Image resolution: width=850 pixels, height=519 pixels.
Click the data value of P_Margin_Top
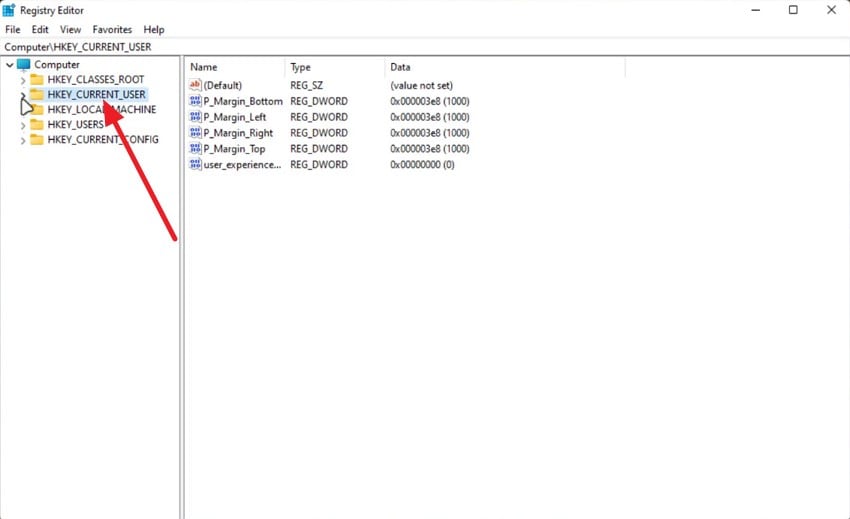coord(430,148)
